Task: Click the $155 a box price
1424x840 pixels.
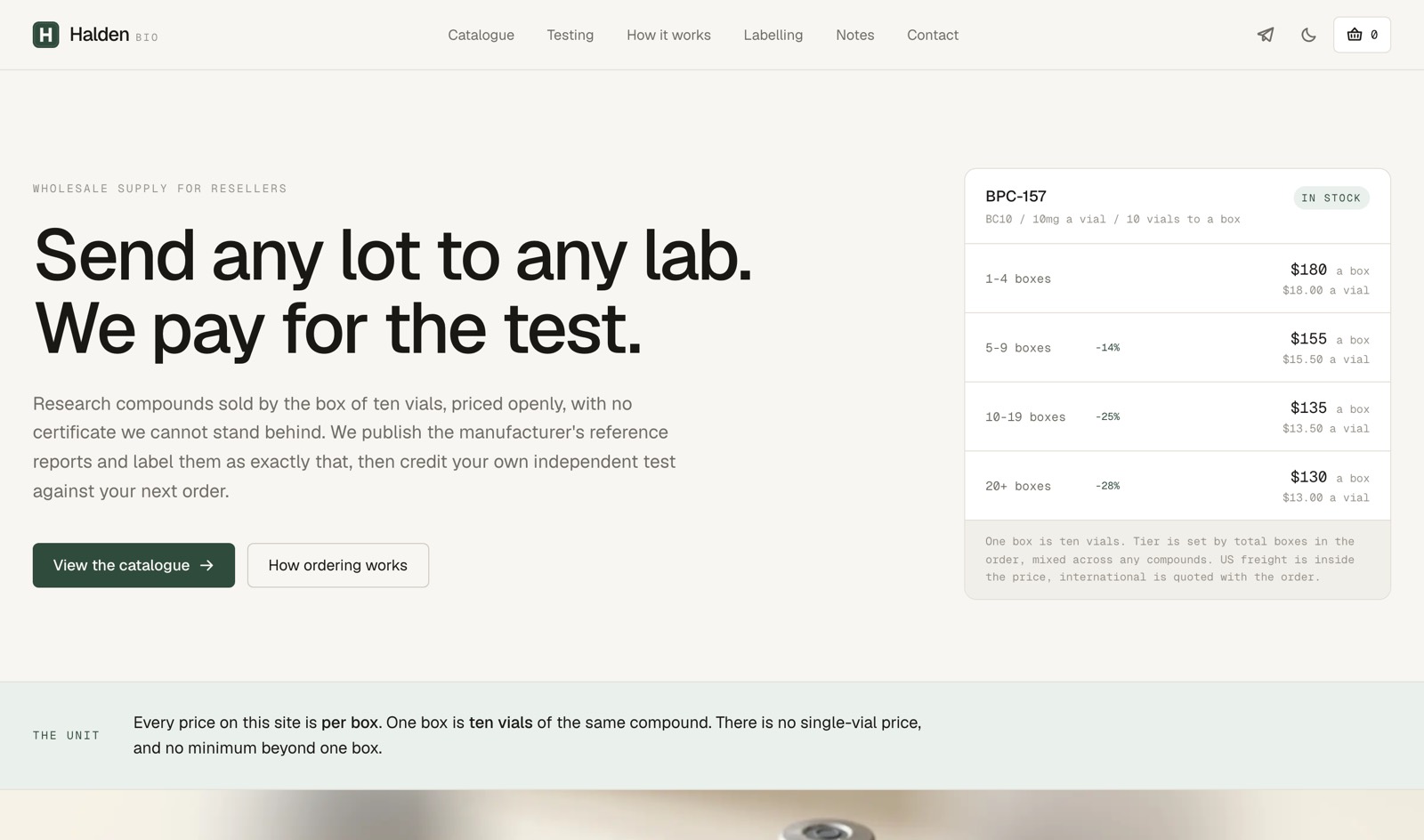Action: tap(1330, 339)
